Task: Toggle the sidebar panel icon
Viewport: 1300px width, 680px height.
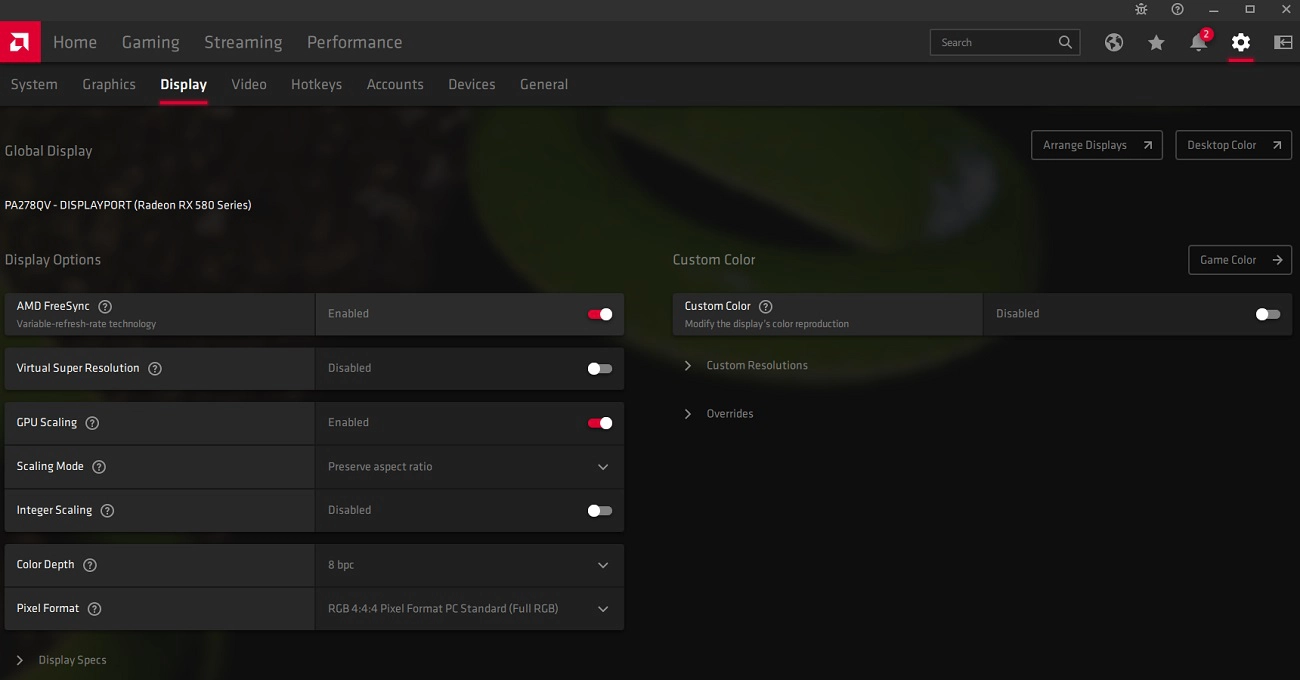Action: tap(1283, 42)
